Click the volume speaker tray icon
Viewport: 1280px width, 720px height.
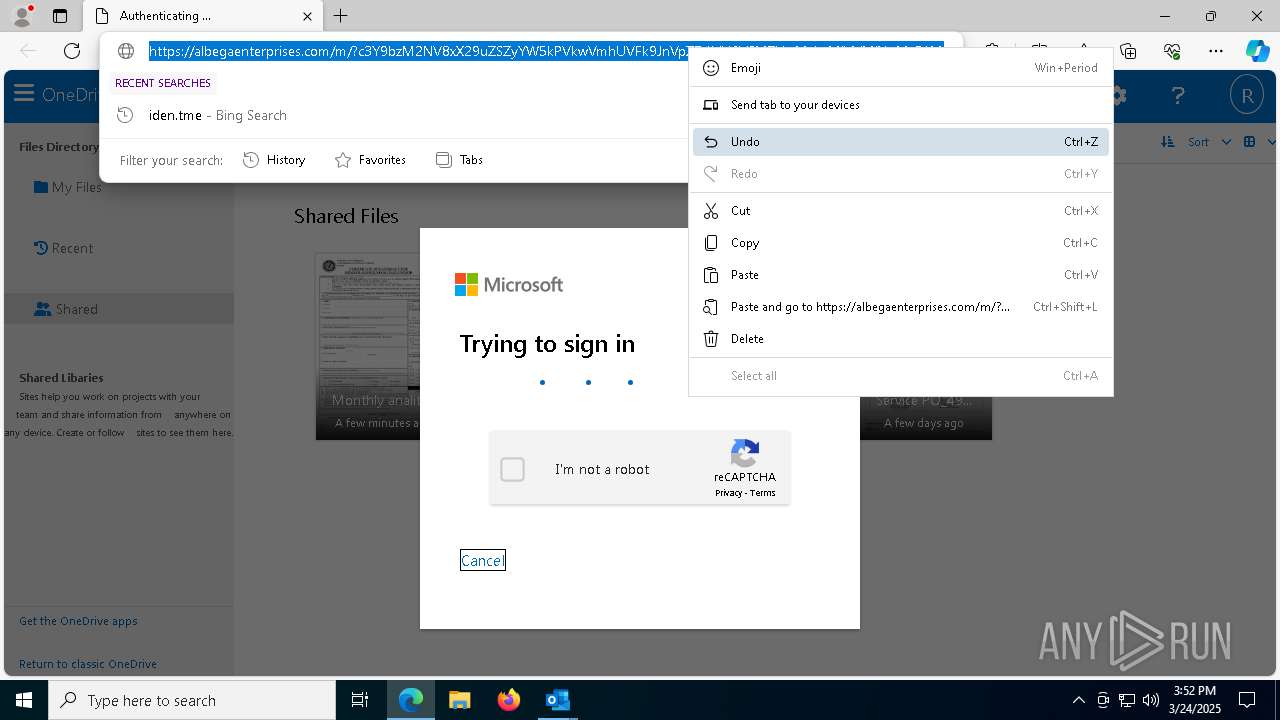[1151, 700]
